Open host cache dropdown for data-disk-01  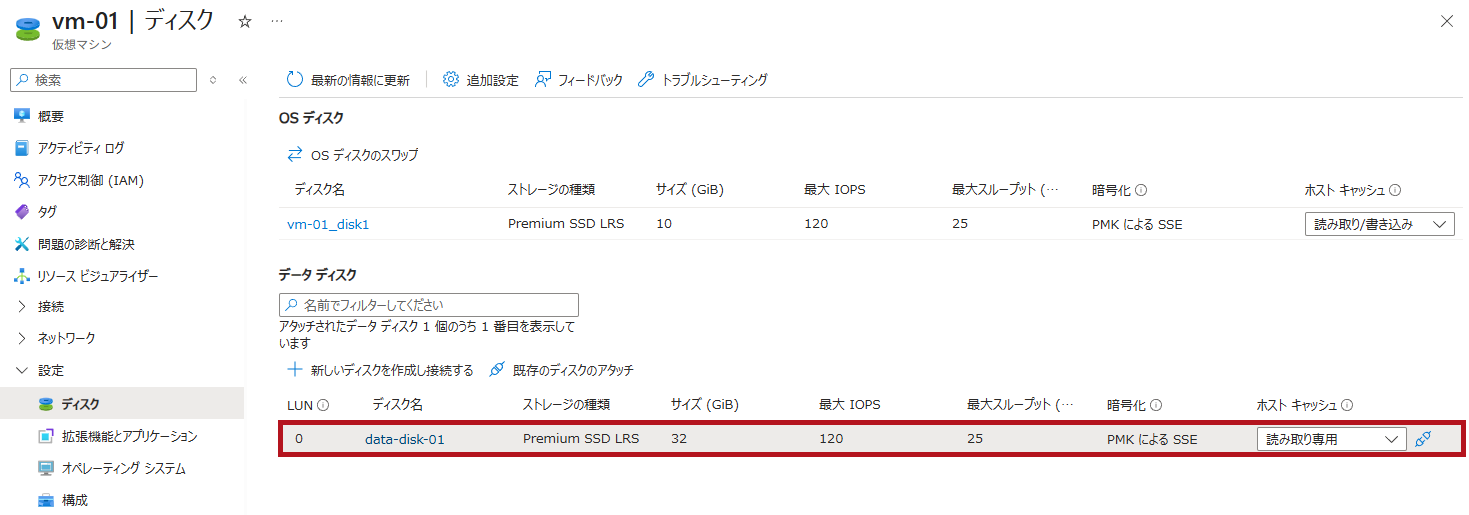tap(1331, 439)
